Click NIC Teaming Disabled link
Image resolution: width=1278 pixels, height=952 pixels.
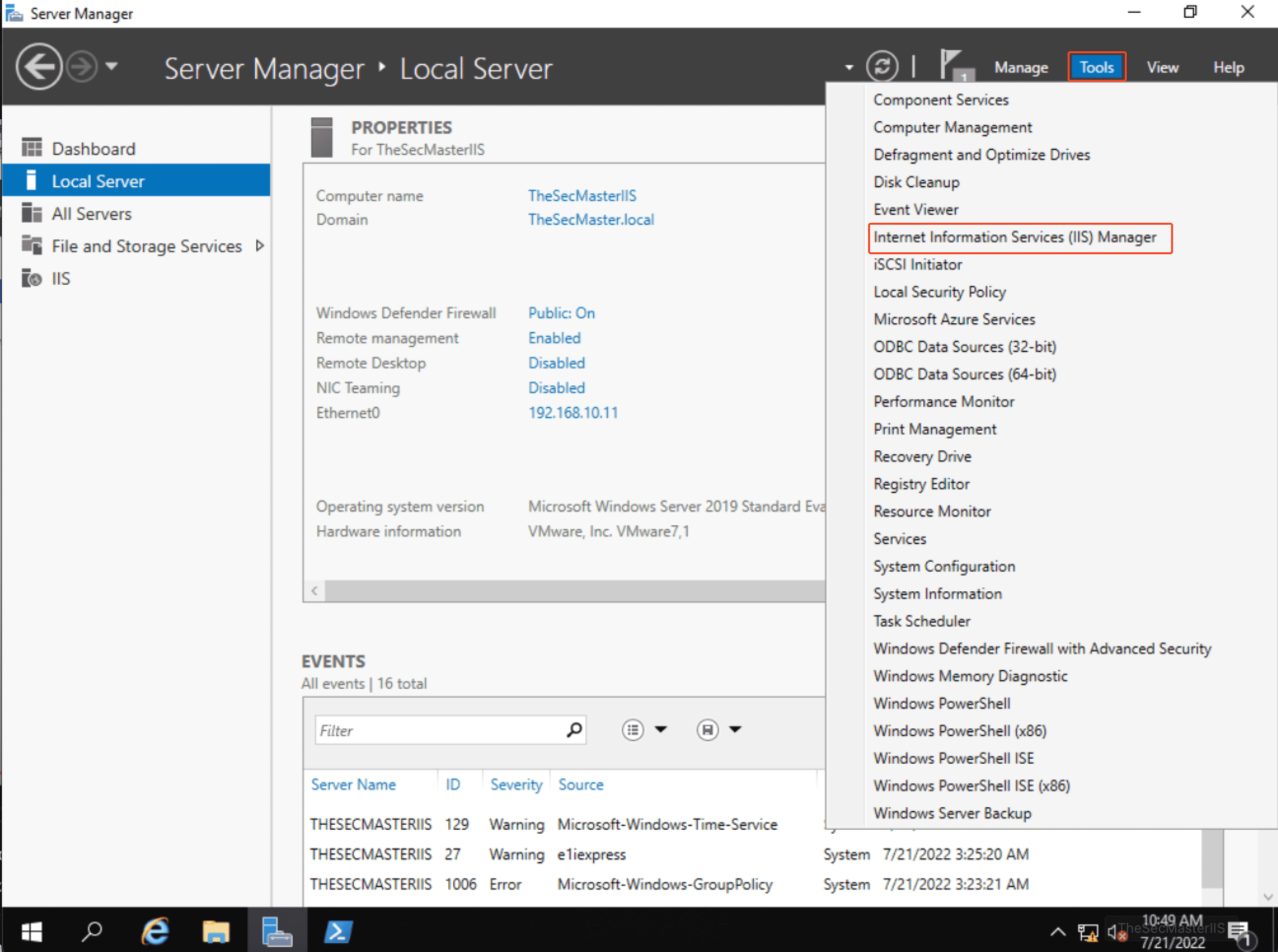[x=556, y=388]
